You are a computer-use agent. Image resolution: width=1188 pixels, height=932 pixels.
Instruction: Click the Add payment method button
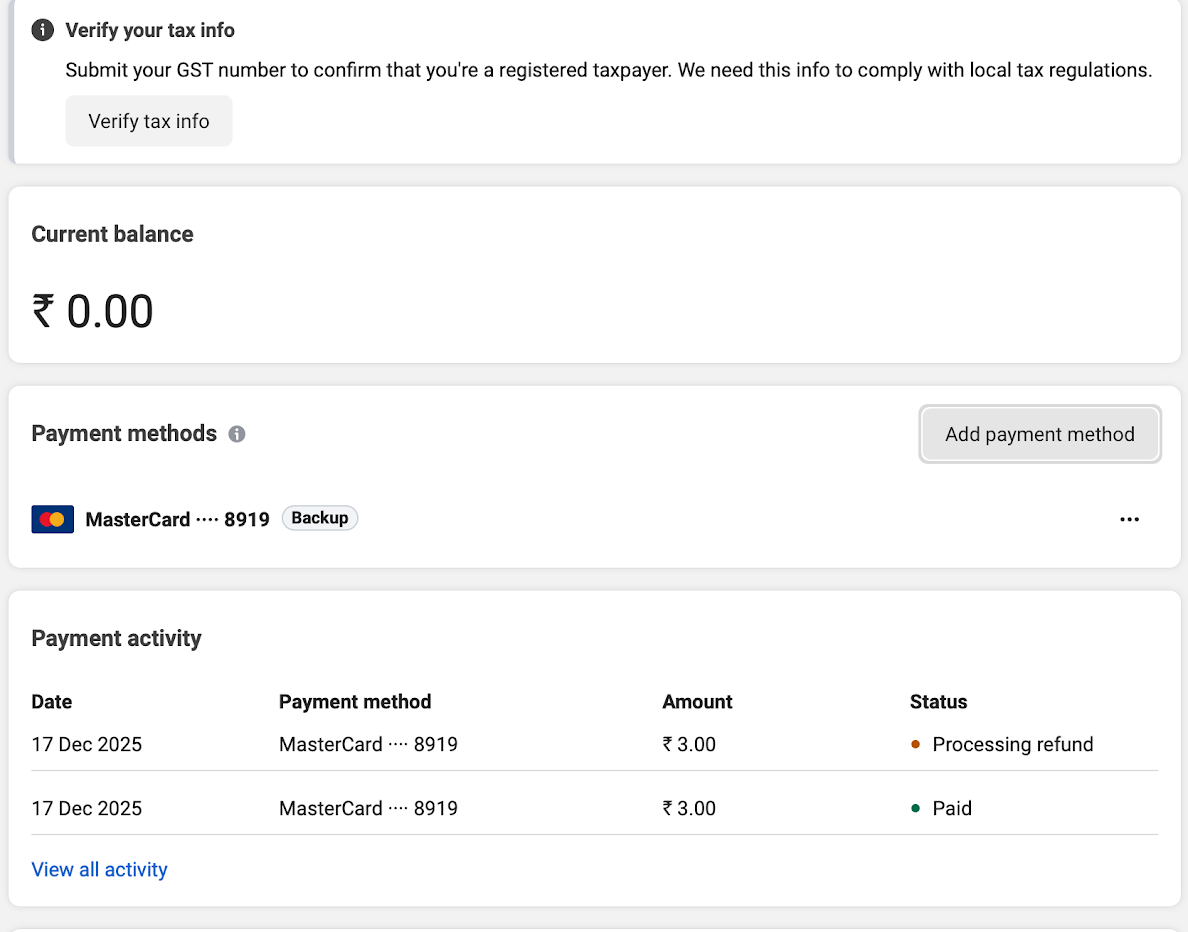[x=1039, y=434]
